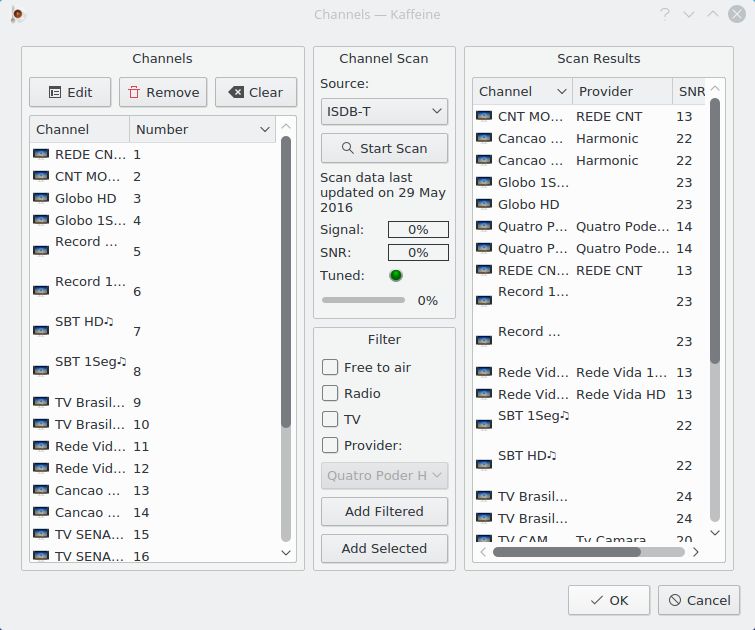Sort Scan Results by Channel column header
Viewport: 755px width, 630px height.
[x=522, y=91]
